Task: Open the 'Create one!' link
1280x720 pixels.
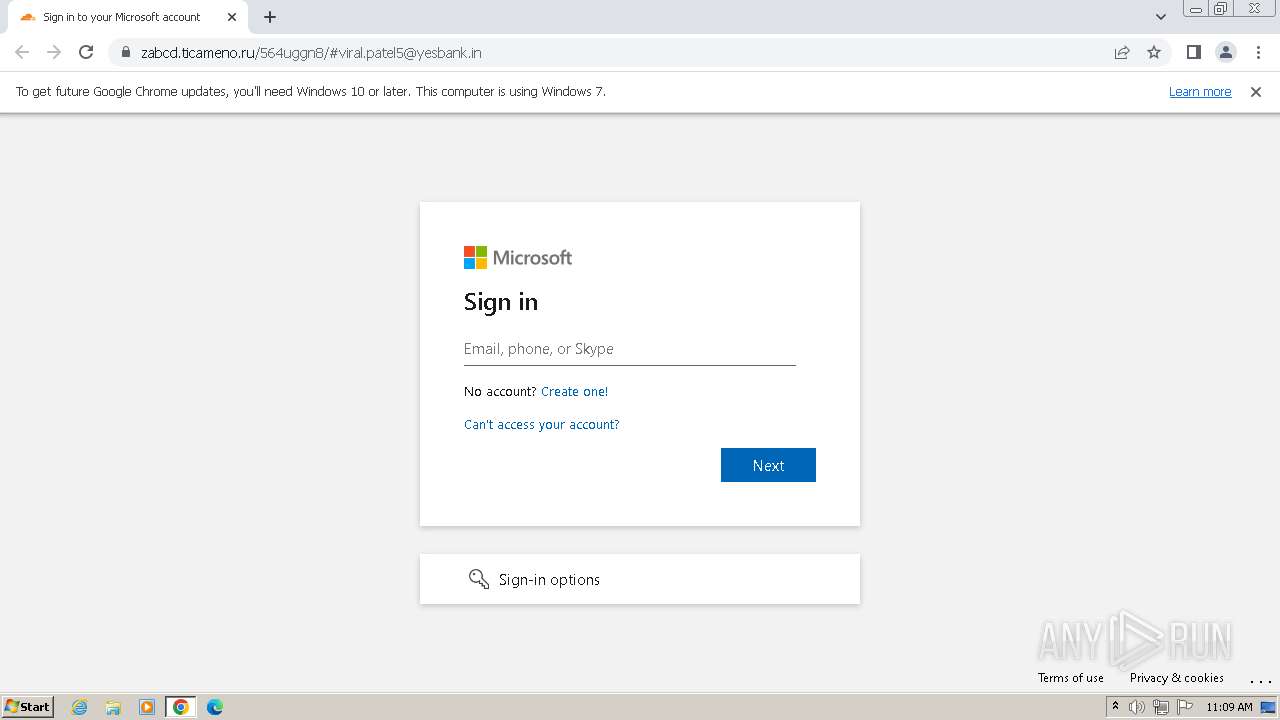Action: click(574, 391)
